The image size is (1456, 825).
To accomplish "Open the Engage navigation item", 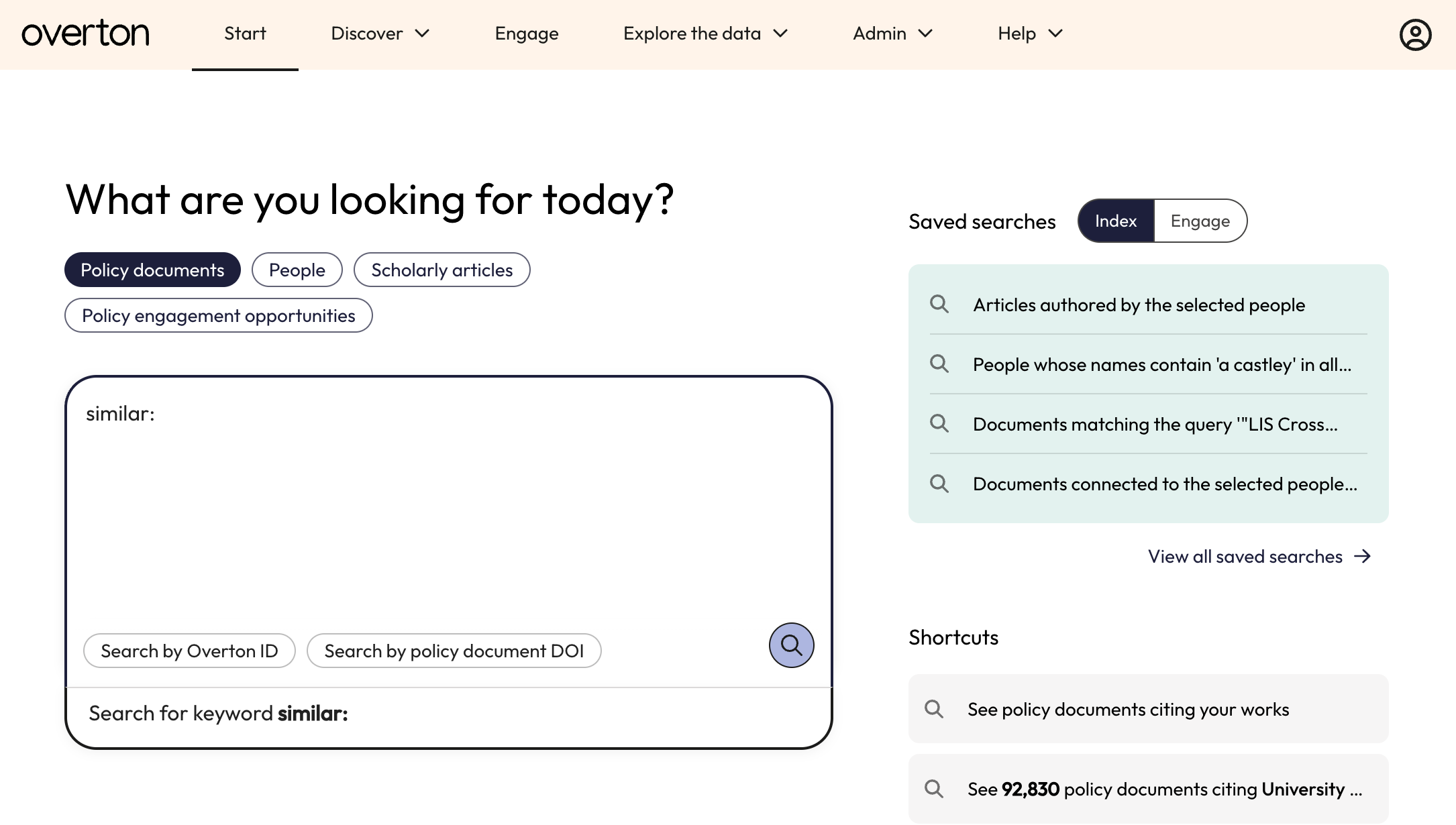I will (x=527, y=34).
